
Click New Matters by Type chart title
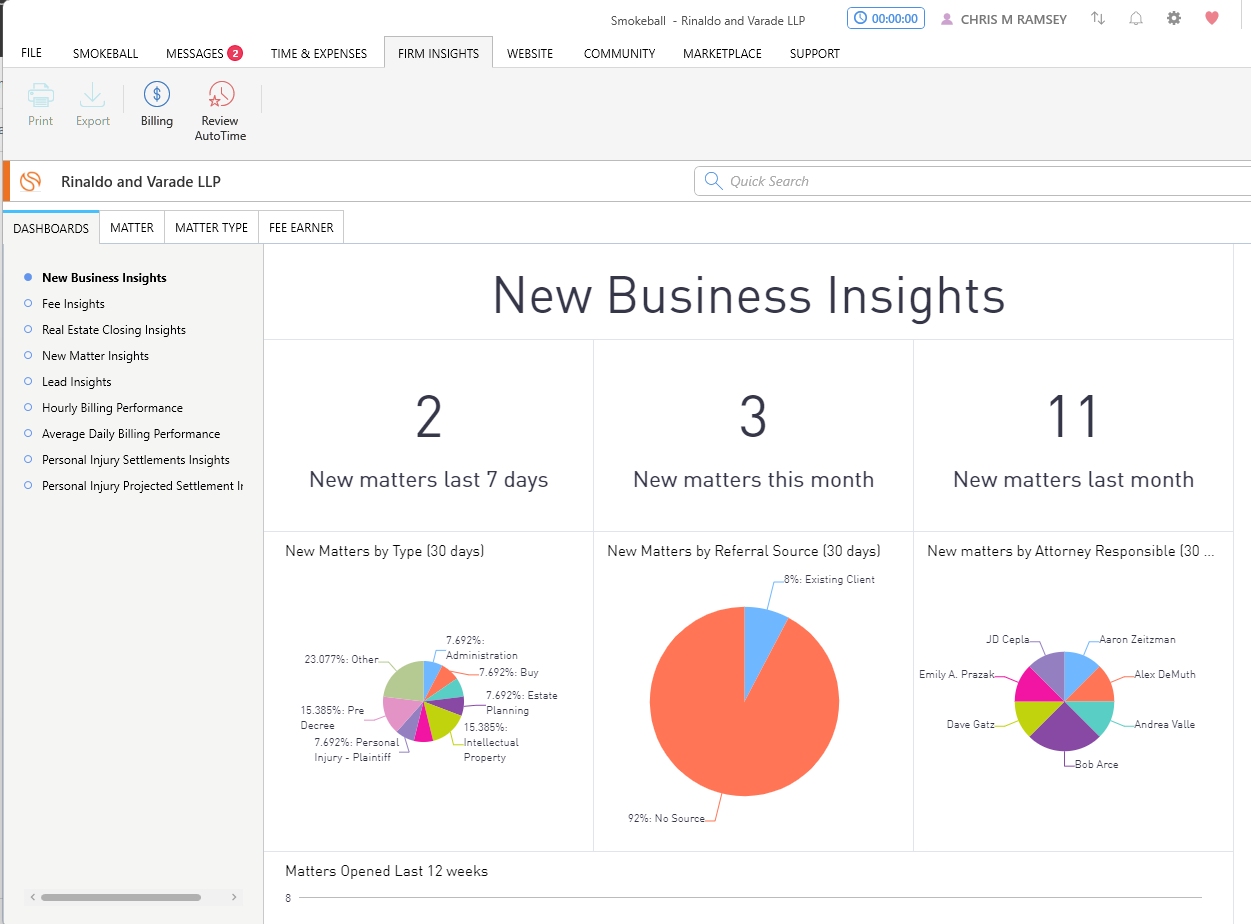coord(385,551)
